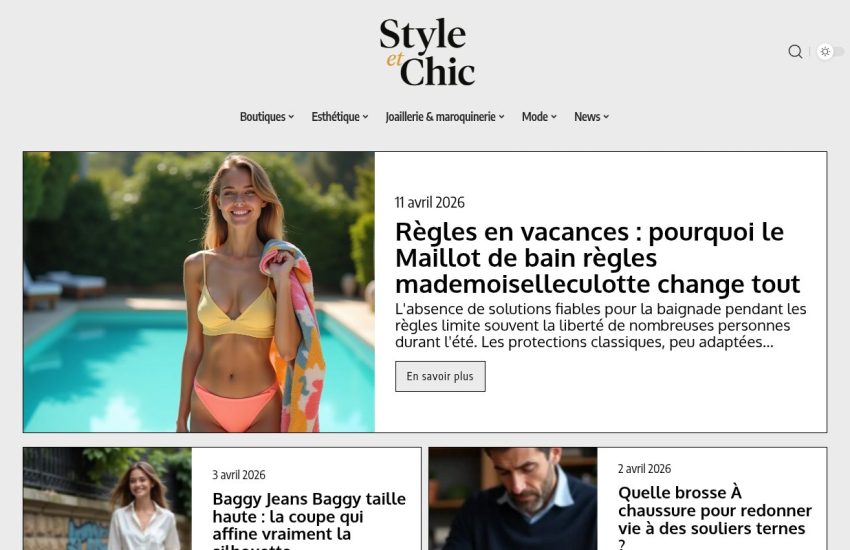
Task: Open the News menu item
Action: [591, 117]
